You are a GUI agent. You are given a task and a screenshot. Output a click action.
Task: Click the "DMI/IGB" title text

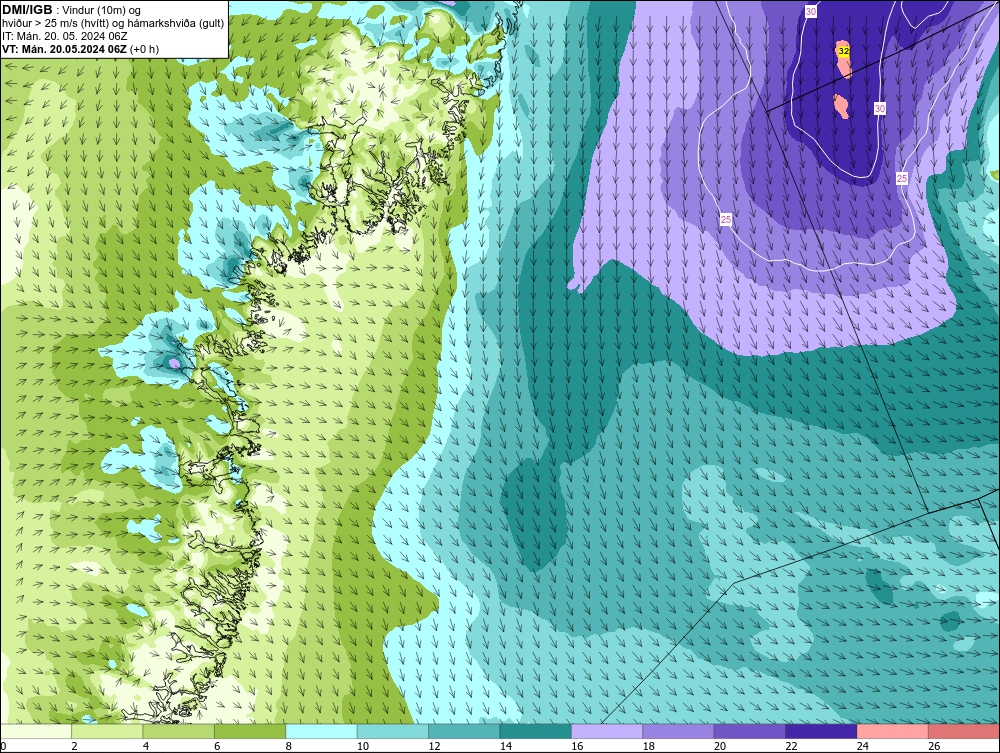point(27,10)
